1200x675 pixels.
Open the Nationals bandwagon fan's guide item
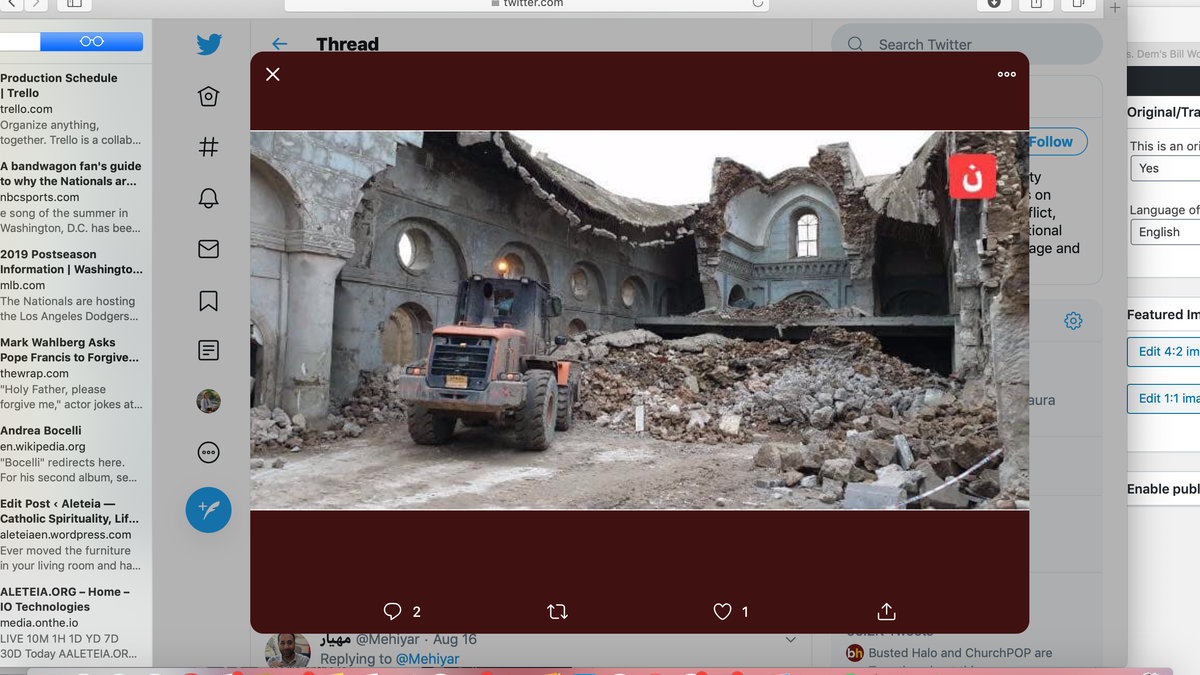point(72,196)
